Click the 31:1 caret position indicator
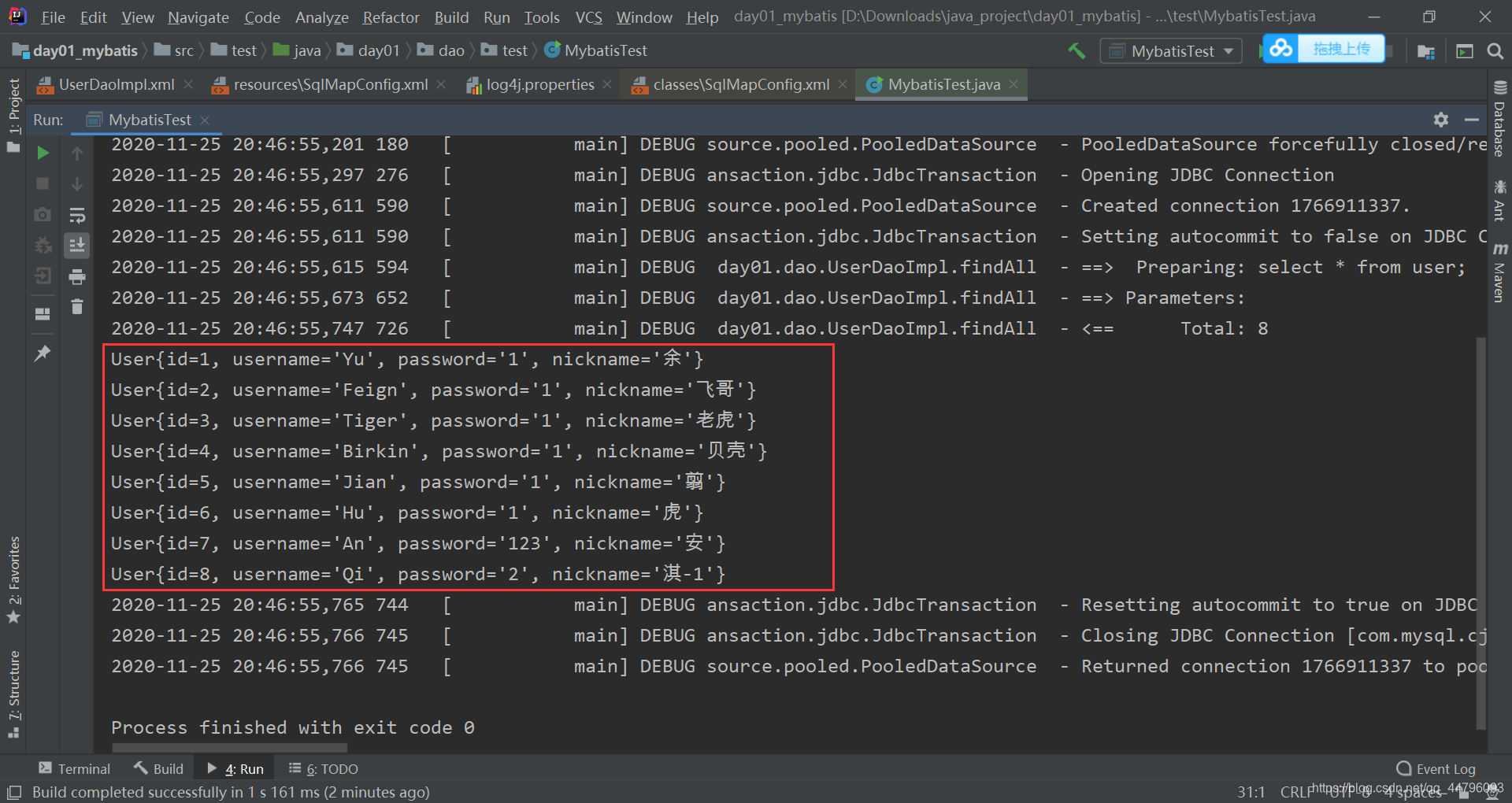Viewport: 1512px width, 803px height. tap(1251, 792)
